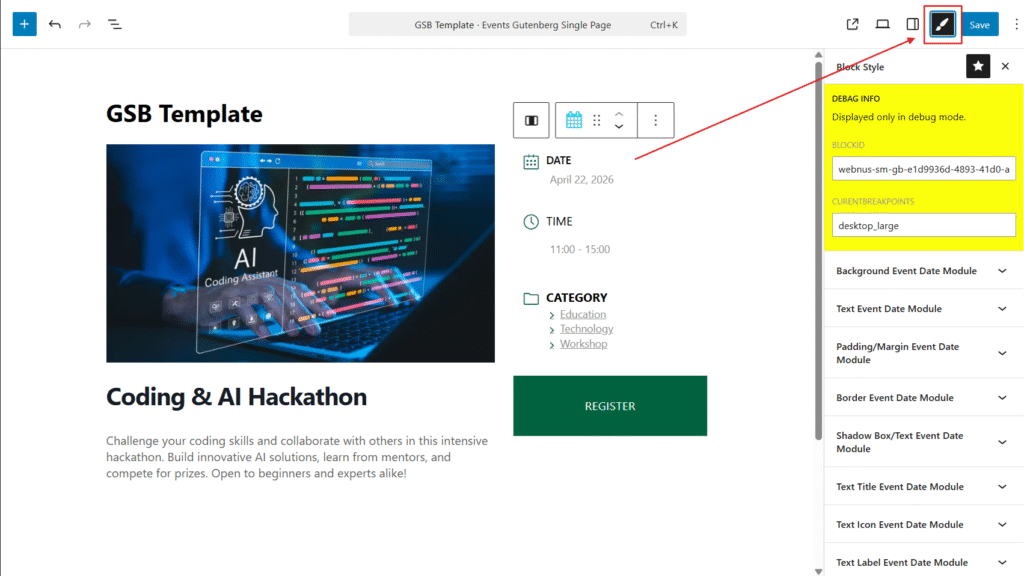Toggle the settings sidebar panel icon
The width and height of the screenshot is (1024, 576).
click(912, 24)
